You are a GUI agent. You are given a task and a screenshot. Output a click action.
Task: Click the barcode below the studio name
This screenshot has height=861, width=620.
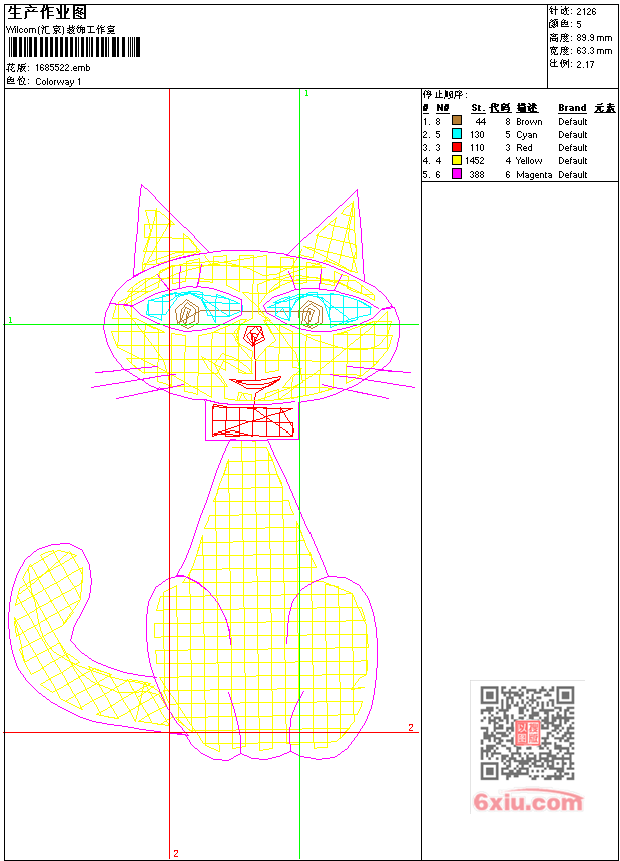tap(74, 47)
